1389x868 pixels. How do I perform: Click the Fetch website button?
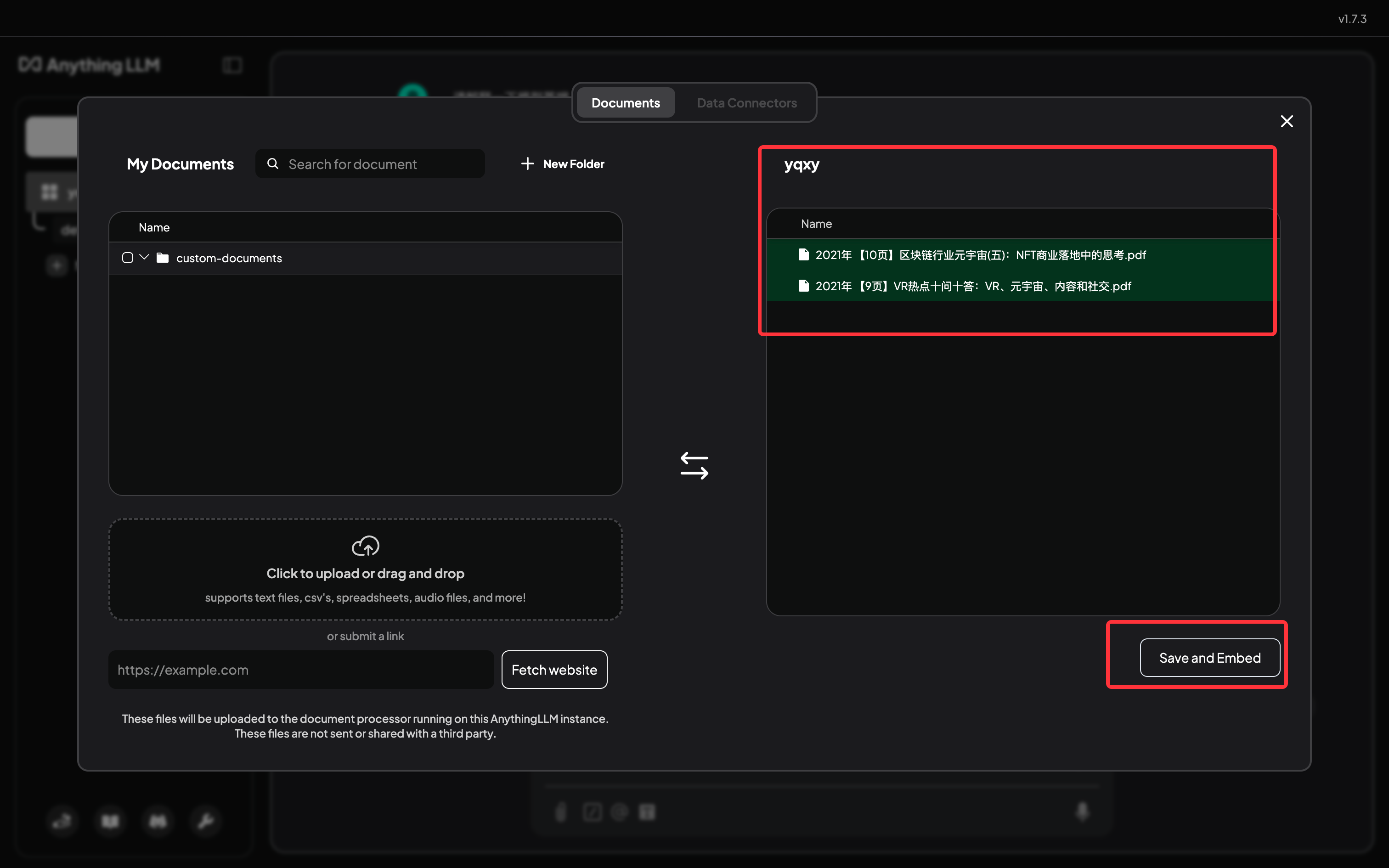(x=554, y=670)
